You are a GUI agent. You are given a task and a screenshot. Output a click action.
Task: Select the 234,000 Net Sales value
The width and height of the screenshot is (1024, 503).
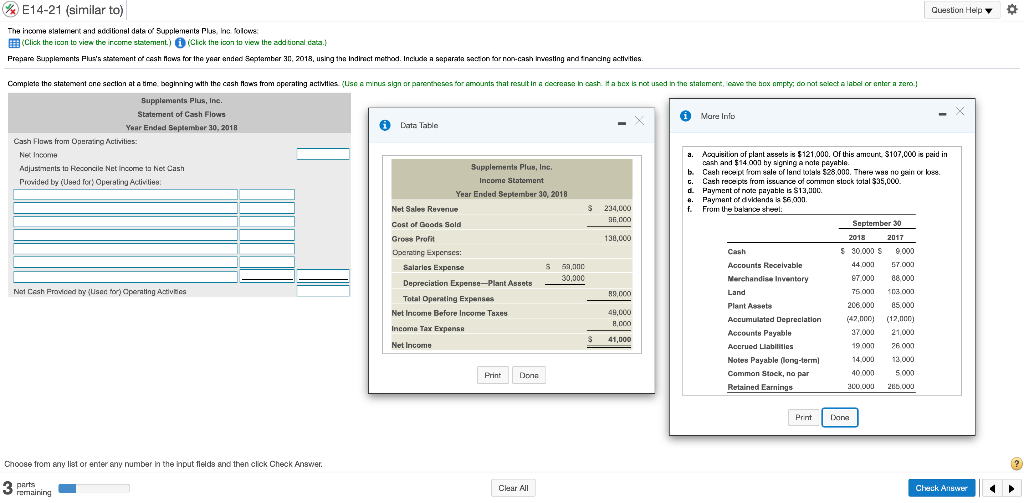click(618, 209)
